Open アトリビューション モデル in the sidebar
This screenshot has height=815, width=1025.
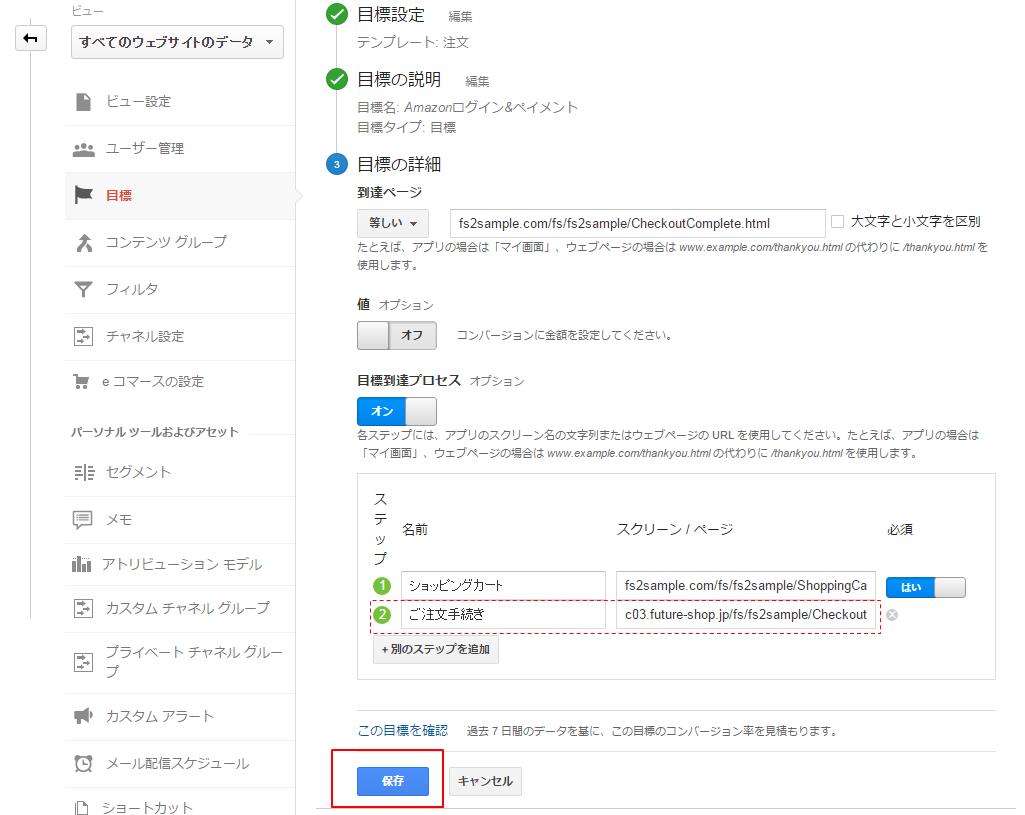(180, 564)
